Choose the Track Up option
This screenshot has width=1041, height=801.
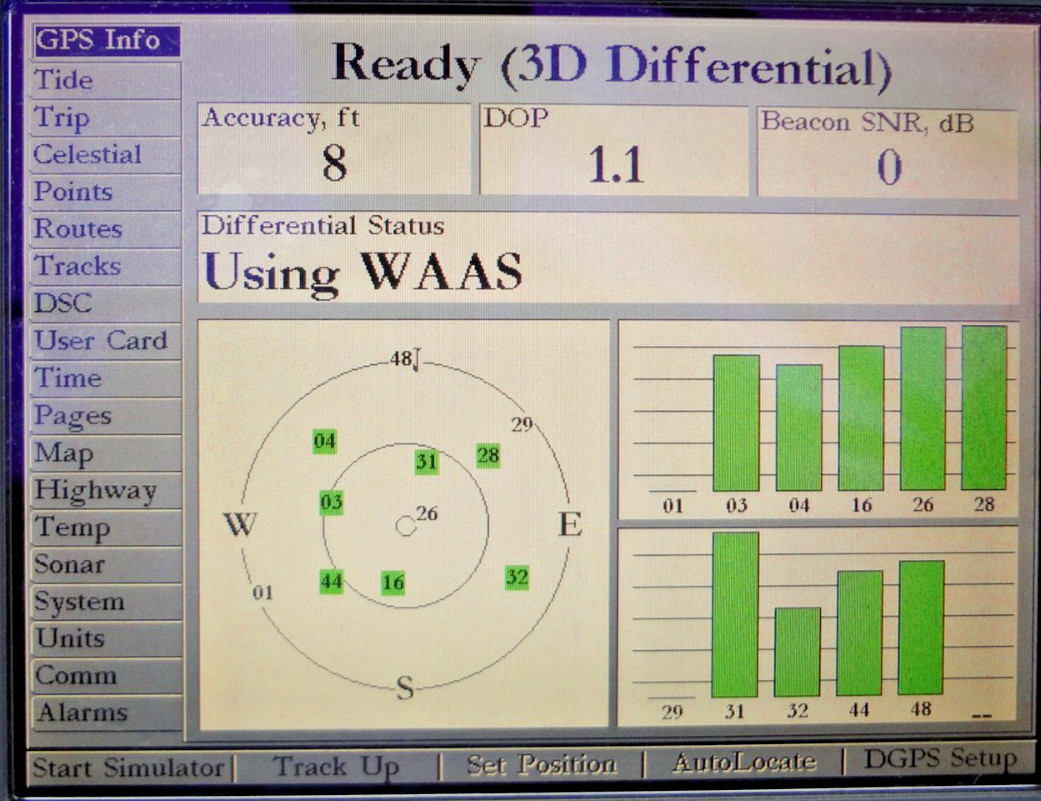point(336,767)
